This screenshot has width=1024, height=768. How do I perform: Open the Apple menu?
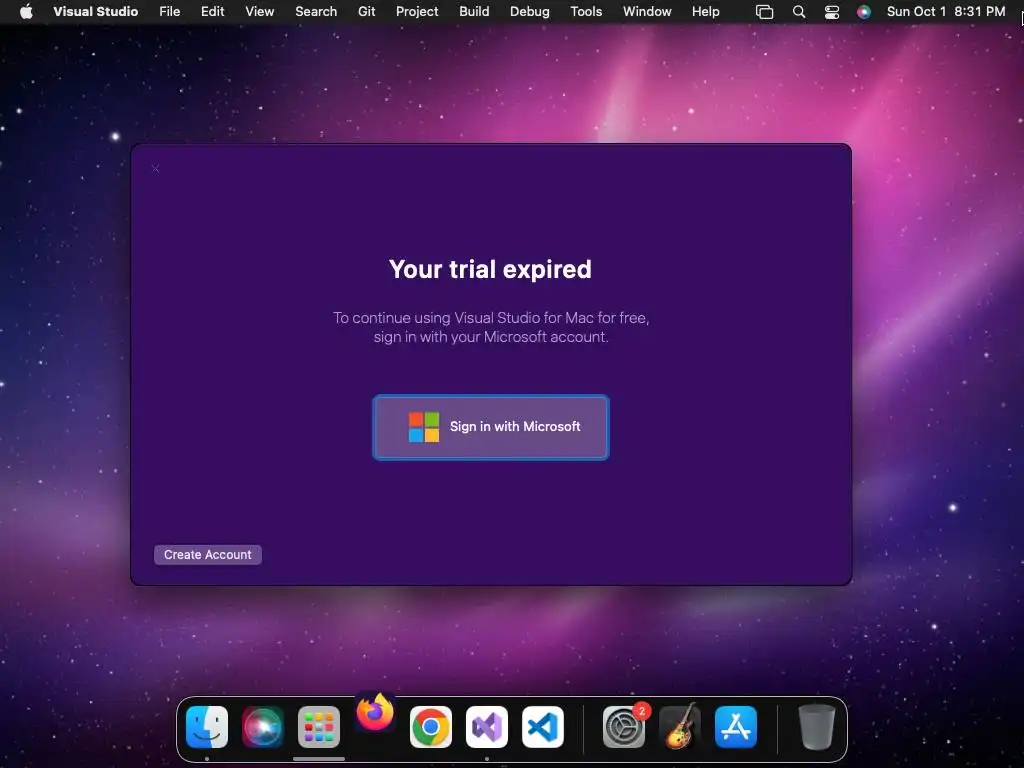[x=26, y=11]
